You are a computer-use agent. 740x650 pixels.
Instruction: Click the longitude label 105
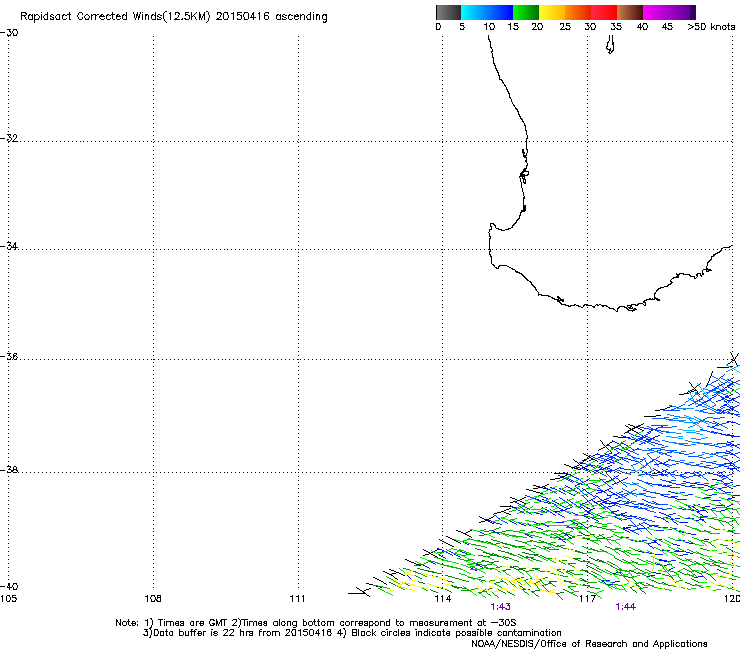[x=8, y=599]
